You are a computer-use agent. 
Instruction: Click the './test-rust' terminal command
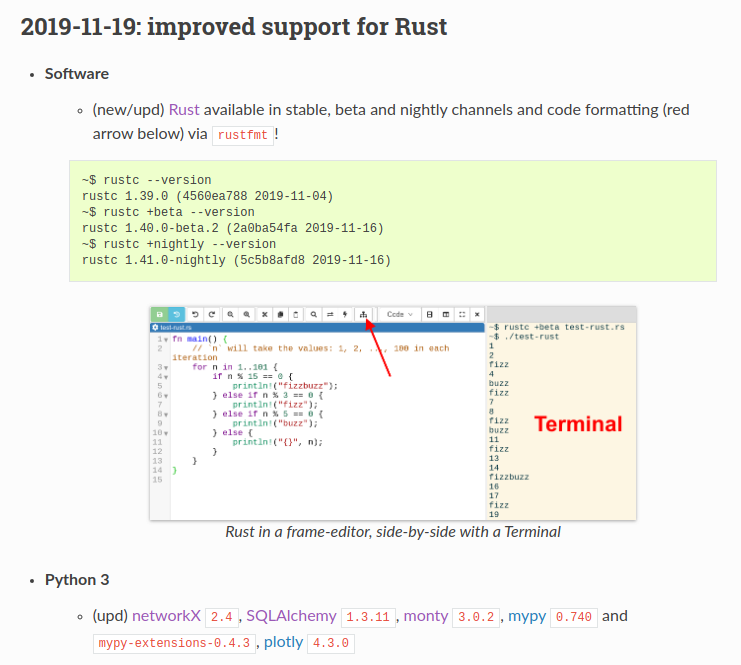click(x=524, y=337)
